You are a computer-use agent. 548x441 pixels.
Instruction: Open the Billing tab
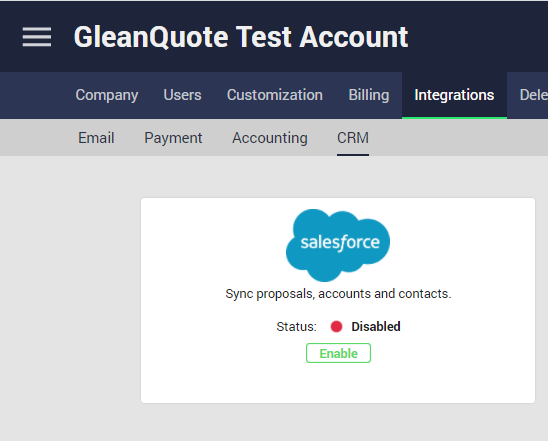(x=369, y=95)
